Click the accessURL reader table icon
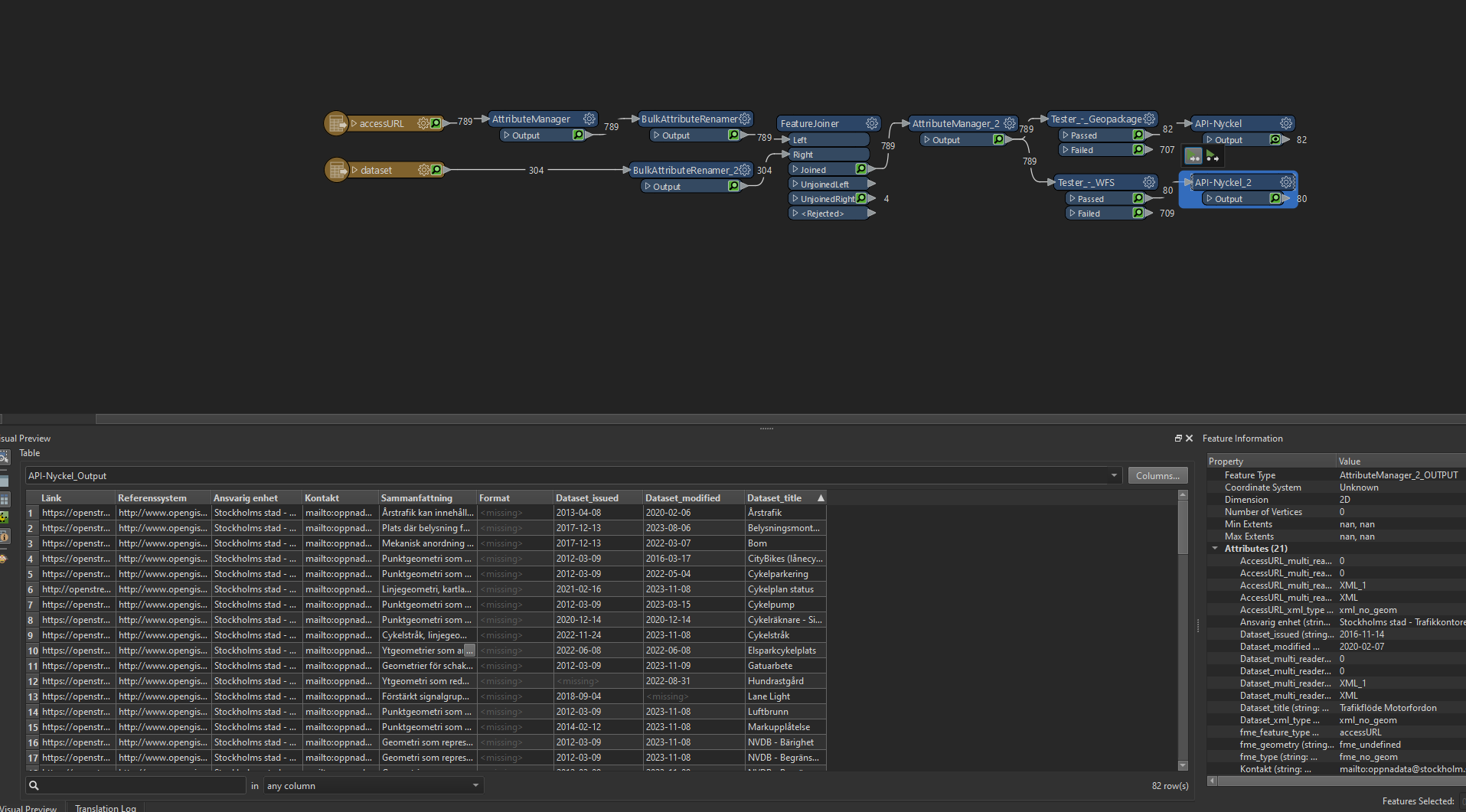This screenshot has width=1466, height=812. point(336,123)
